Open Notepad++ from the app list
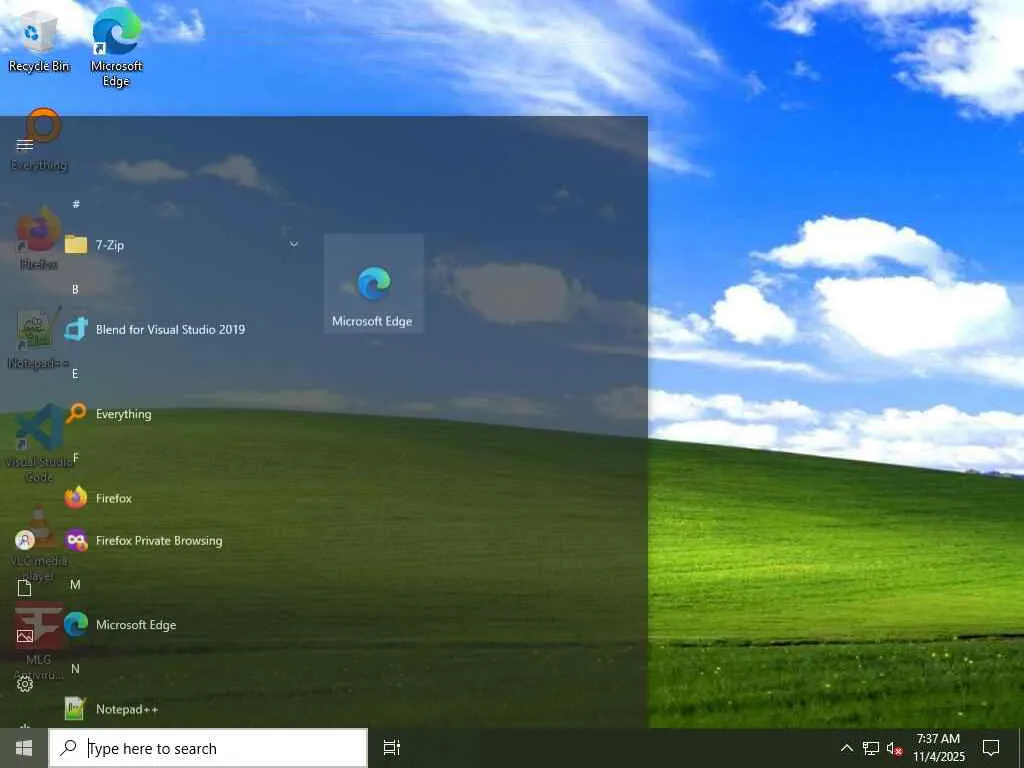Screen dimensions: 1024x768 [x=182, y=709]
